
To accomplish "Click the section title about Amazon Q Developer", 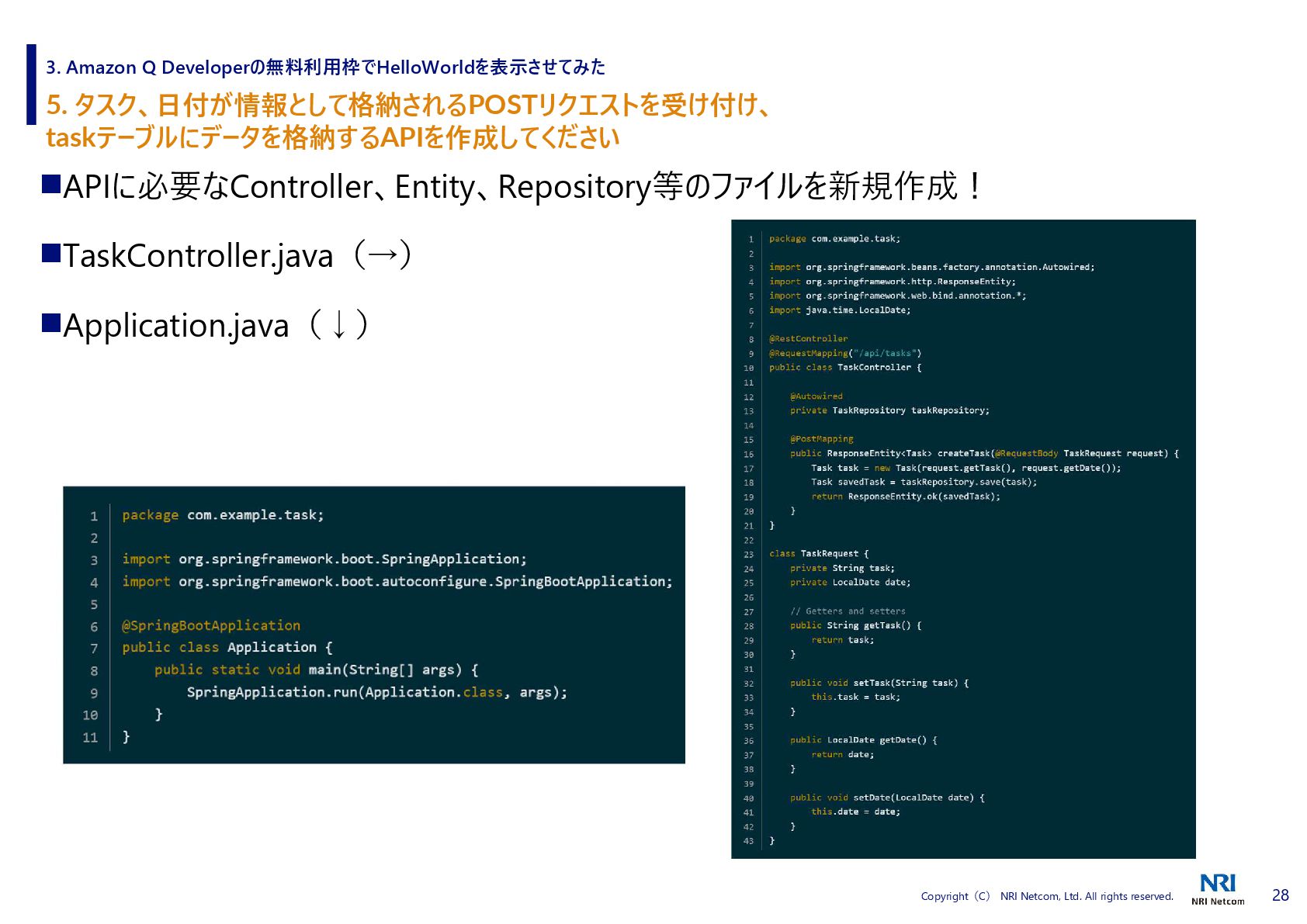I will 326,67.
